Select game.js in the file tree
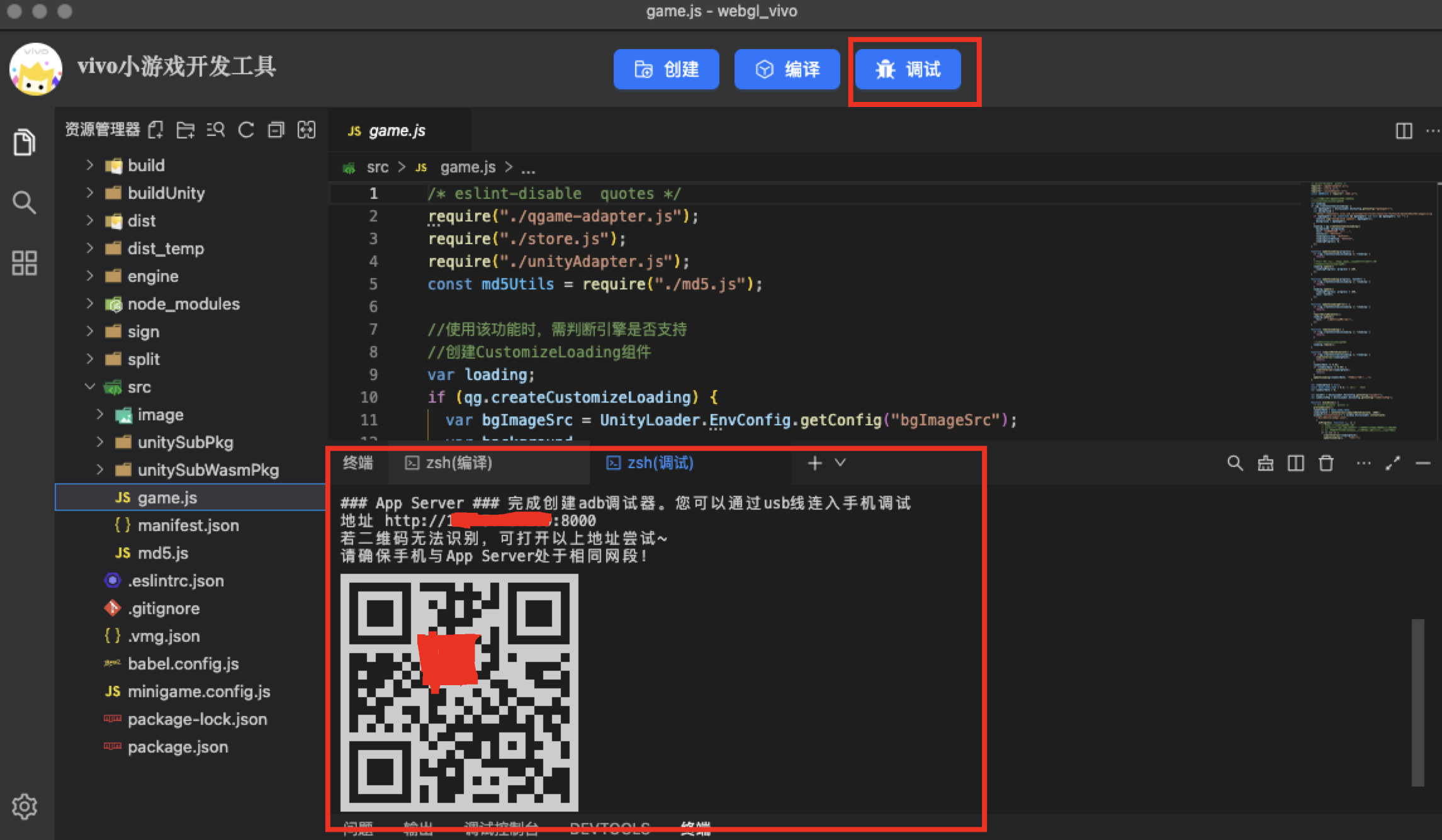The width and height of the screenshot is (1442, 840). pos(190,498)
